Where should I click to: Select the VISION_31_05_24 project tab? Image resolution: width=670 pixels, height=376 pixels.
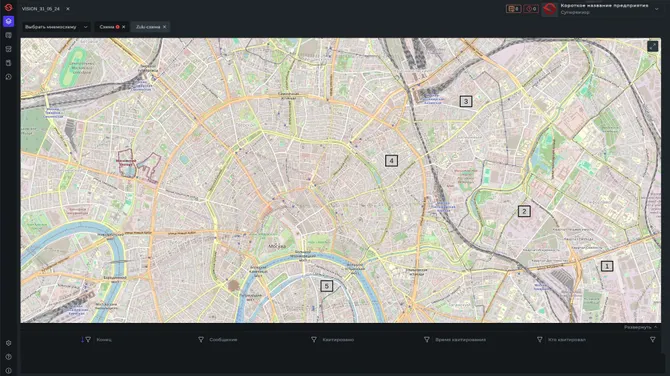[41, 9]
